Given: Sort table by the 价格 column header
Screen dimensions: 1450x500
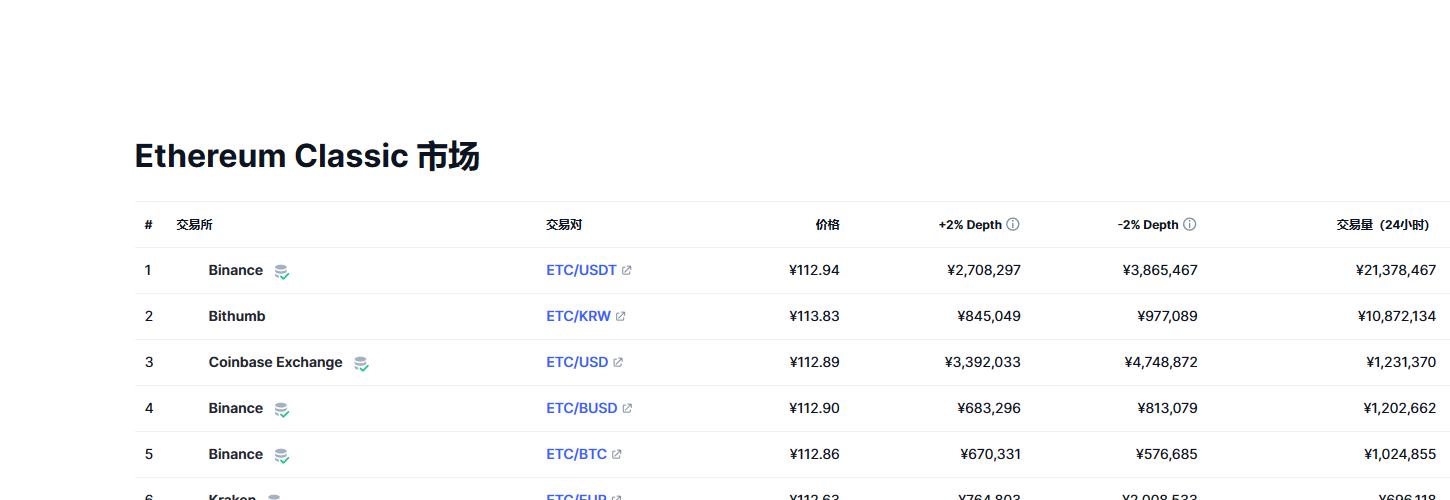Looking at the screenshot, I should tap(827, 225).
